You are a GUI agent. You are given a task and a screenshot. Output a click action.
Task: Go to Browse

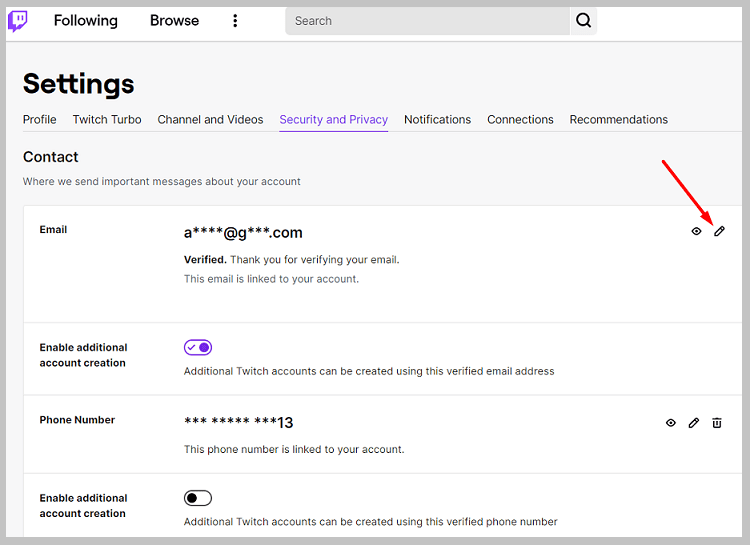(174, 21)
